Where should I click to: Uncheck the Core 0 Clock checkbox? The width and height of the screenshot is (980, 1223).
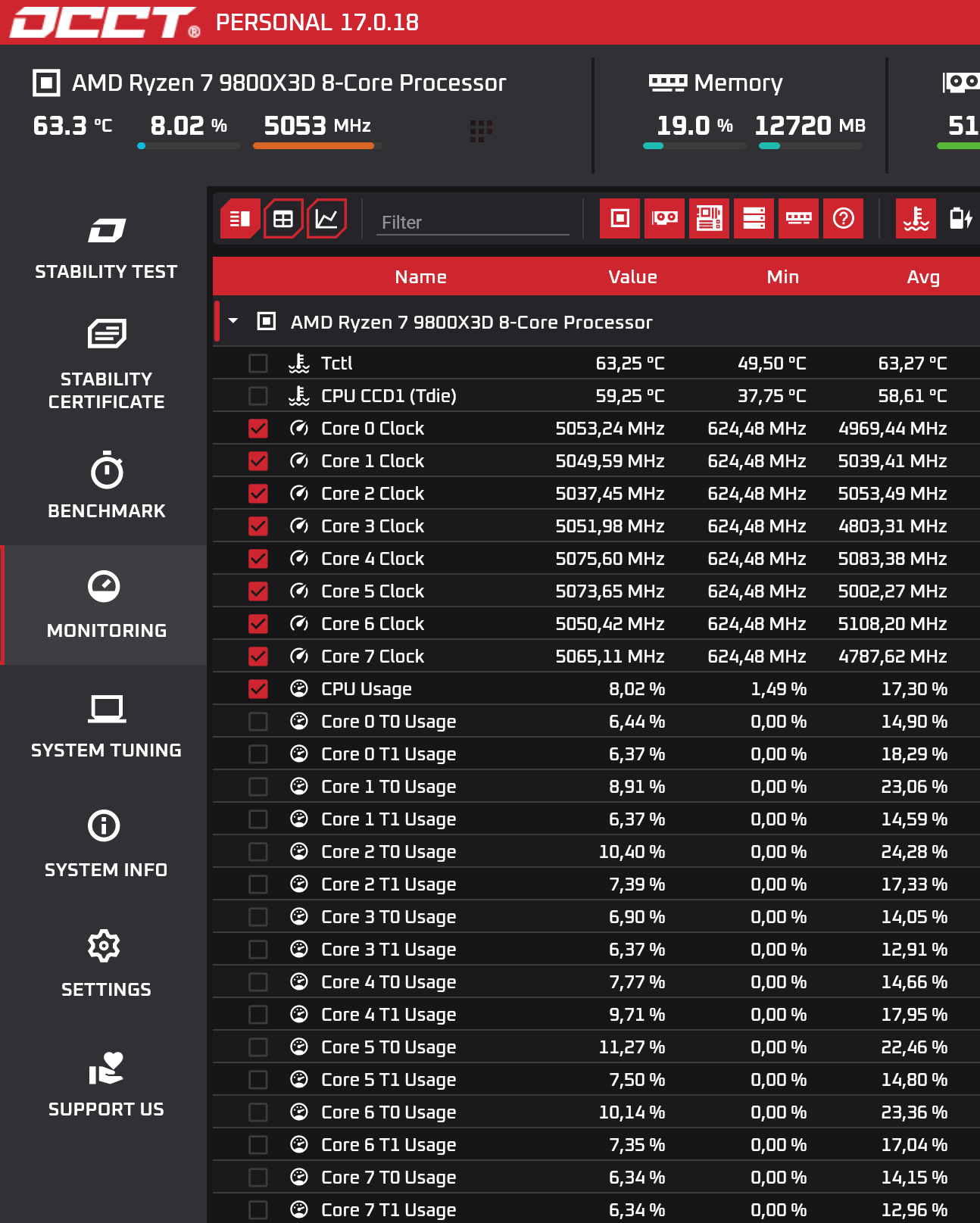pyautogui.click(x=258, y=429)
